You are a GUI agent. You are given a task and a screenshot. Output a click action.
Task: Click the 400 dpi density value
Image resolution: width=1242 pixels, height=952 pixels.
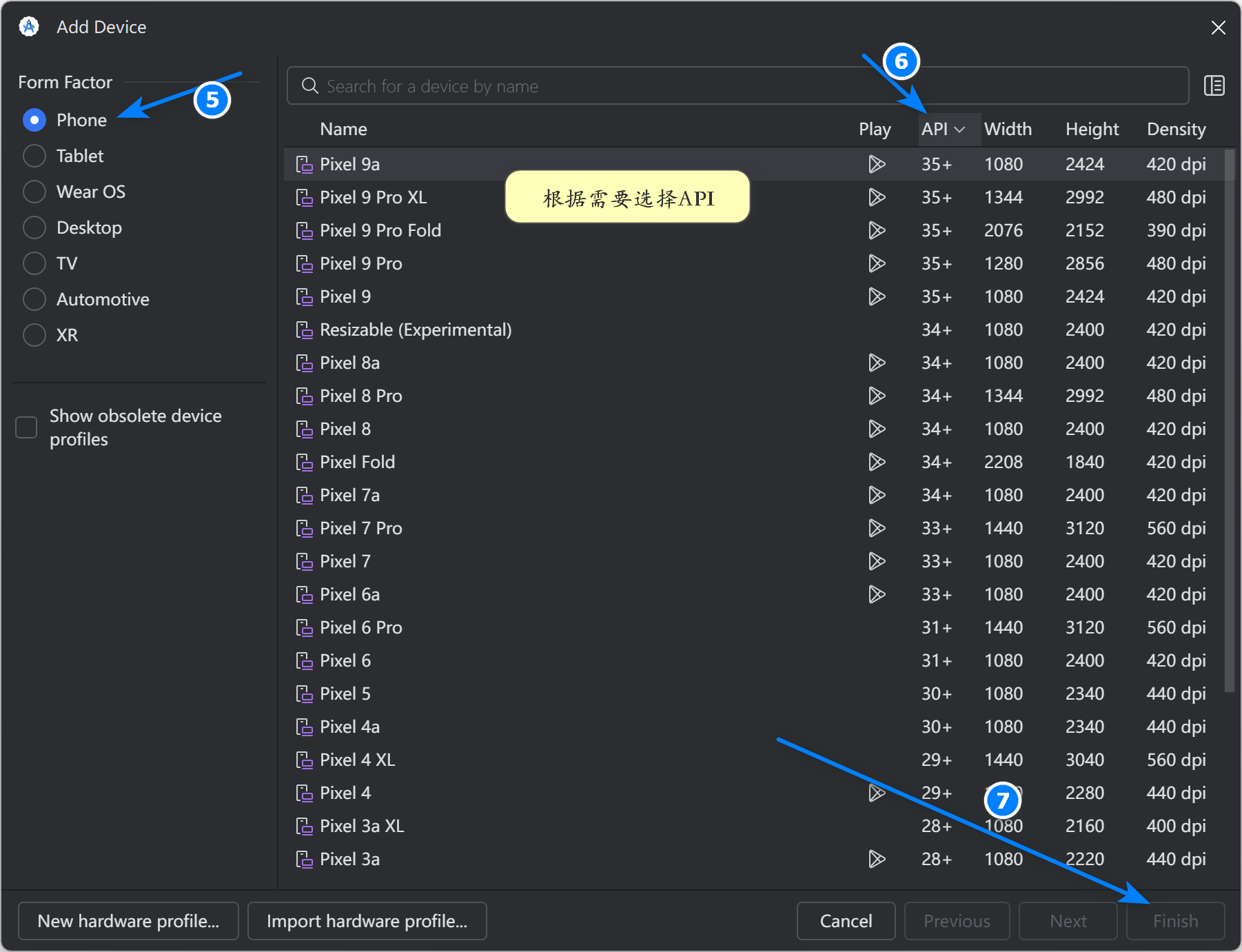pos(1176,826)
